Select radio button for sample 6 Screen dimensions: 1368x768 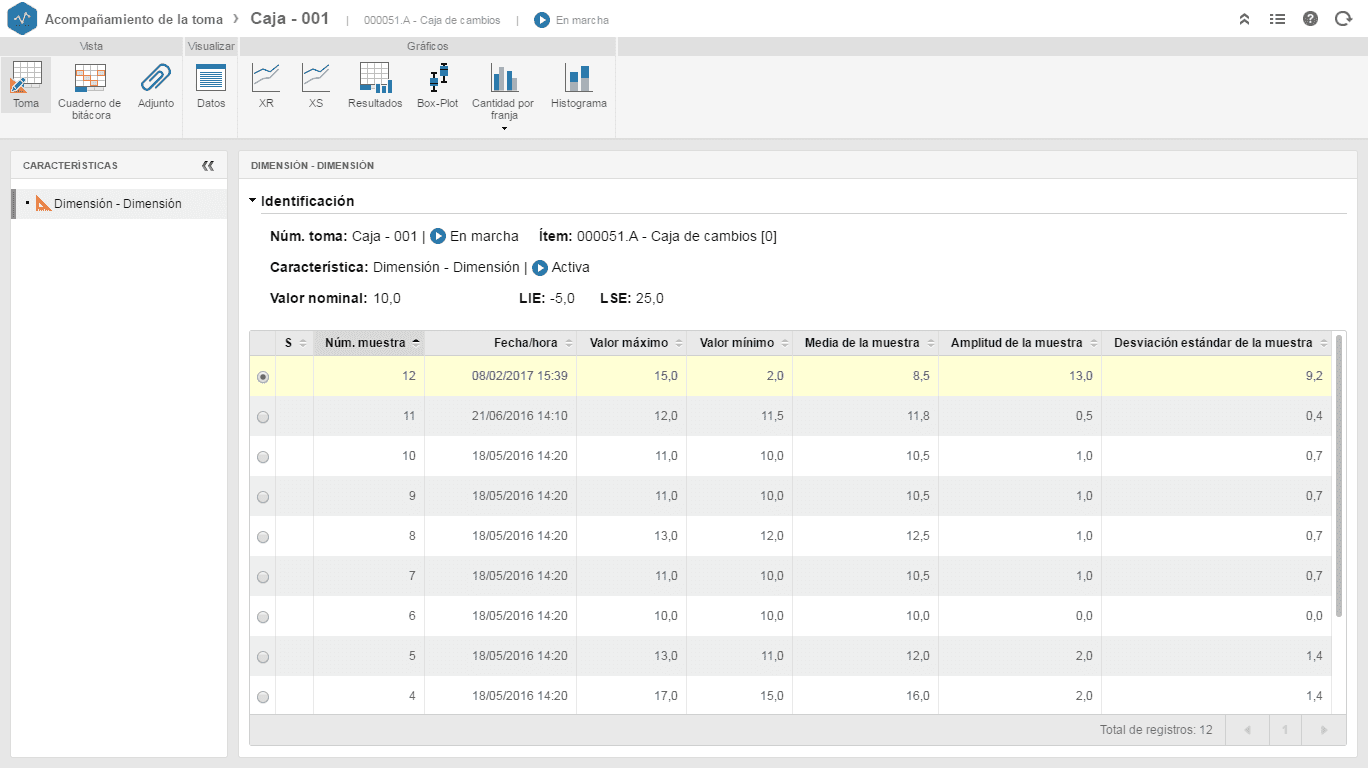click(263, 617)
